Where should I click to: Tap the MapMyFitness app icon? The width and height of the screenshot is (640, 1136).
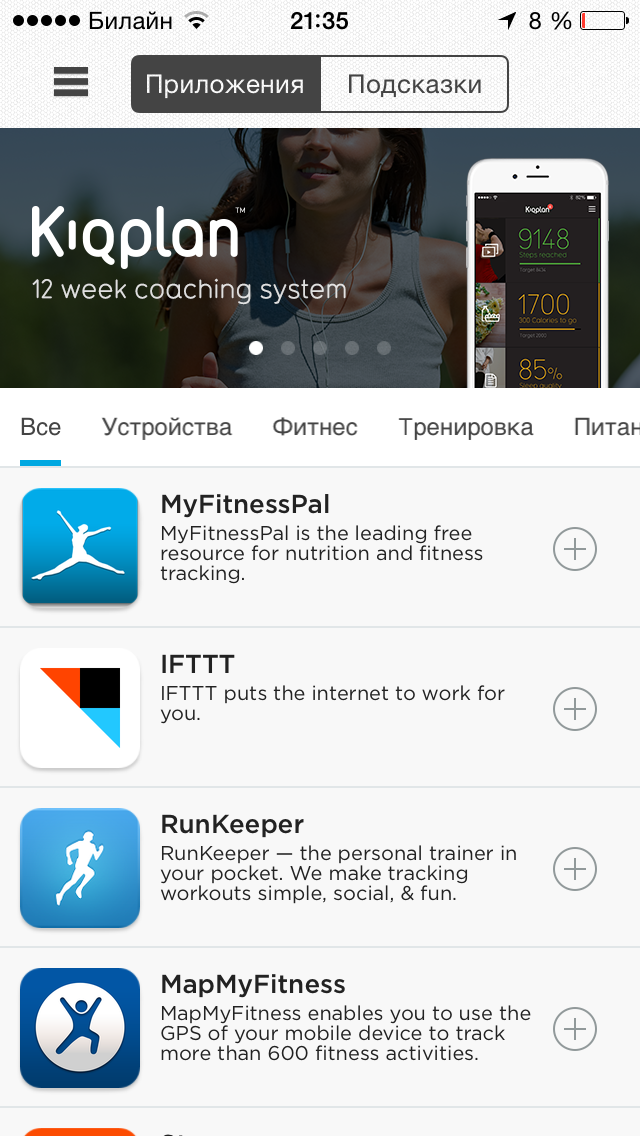80,1028
